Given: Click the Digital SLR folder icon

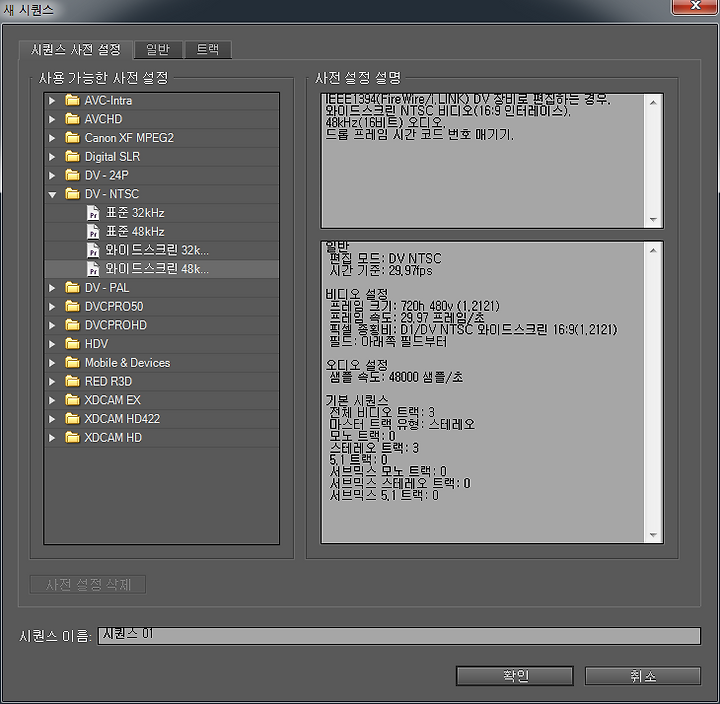Looking at the screenshot, I should (72, 156).
